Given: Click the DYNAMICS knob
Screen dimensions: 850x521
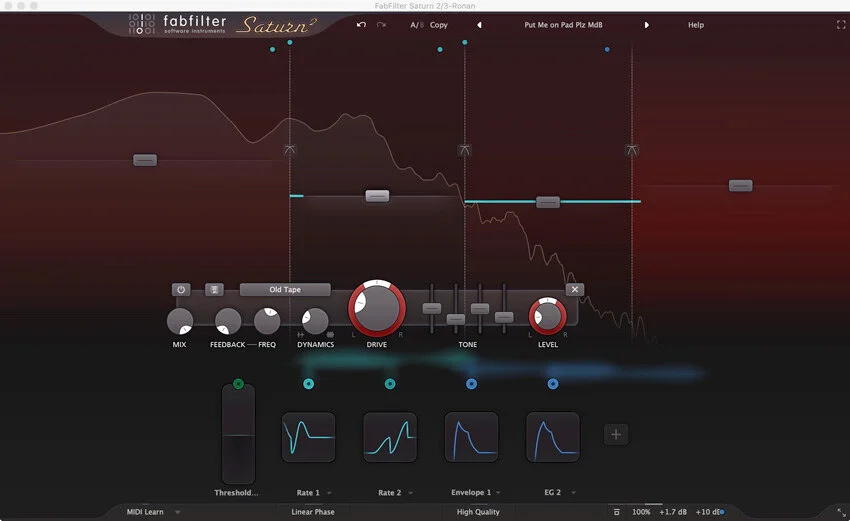Looking at the screenshot, I should 315,321.
